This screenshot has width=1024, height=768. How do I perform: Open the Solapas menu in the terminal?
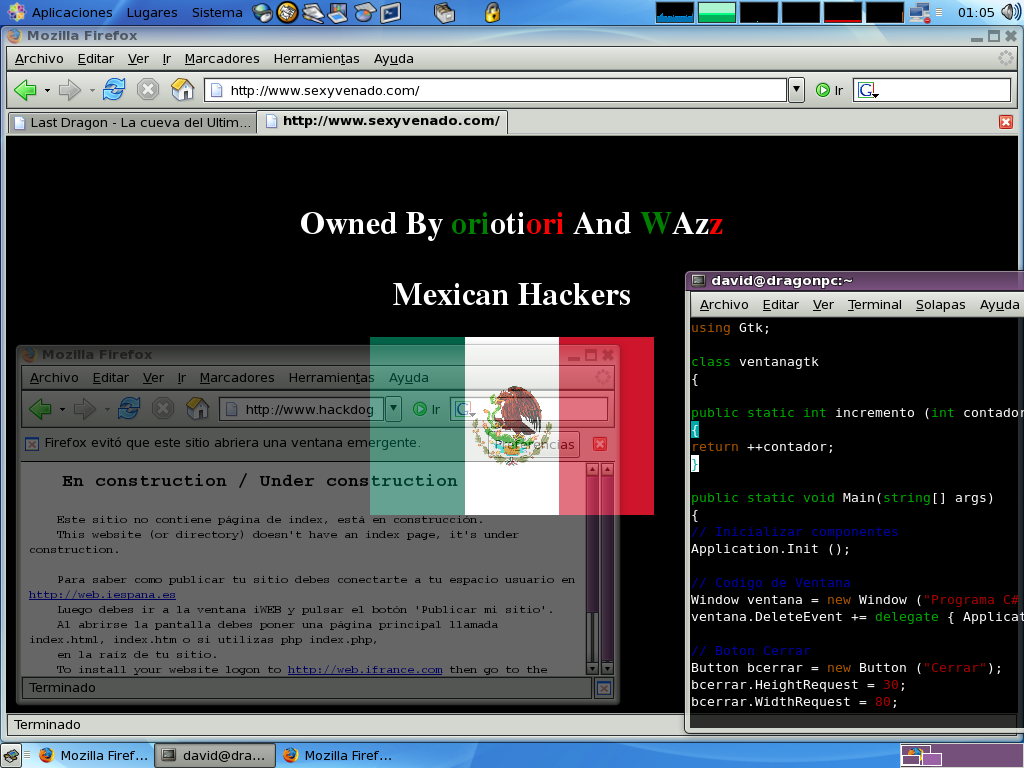940,305
